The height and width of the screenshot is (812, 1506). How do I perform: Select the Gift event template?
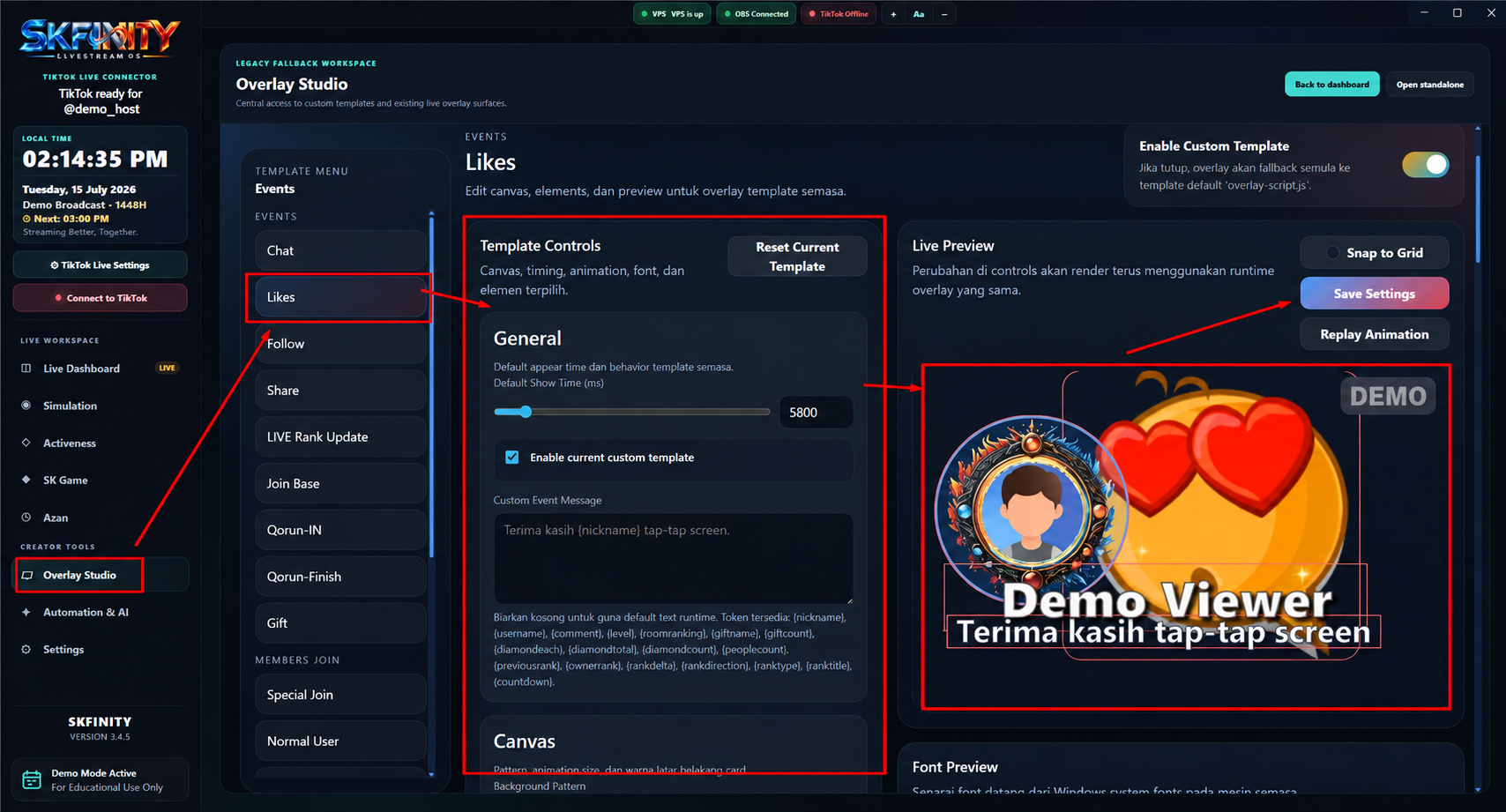(x=340, y=623)
